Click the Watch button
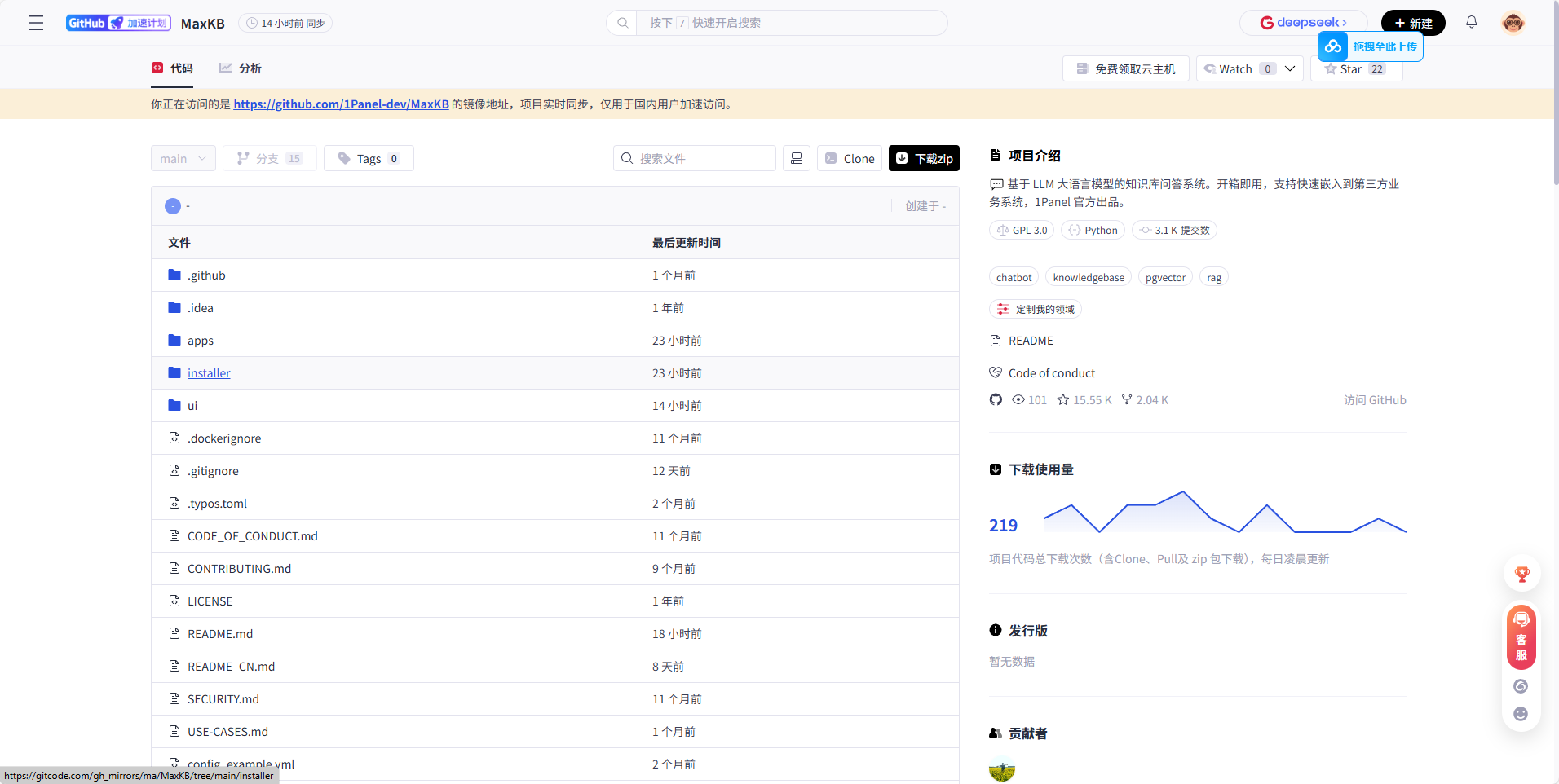 tap(1236, 68)
